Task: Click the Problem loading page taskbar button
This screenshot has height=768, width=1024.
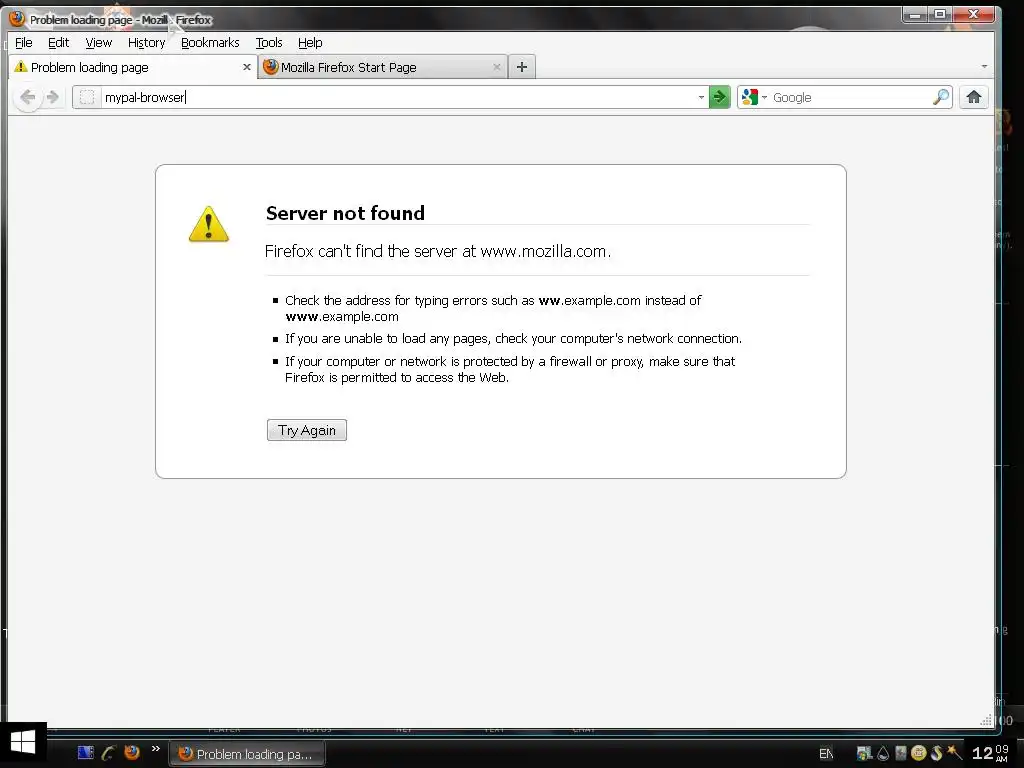Action: pos(248,754)
